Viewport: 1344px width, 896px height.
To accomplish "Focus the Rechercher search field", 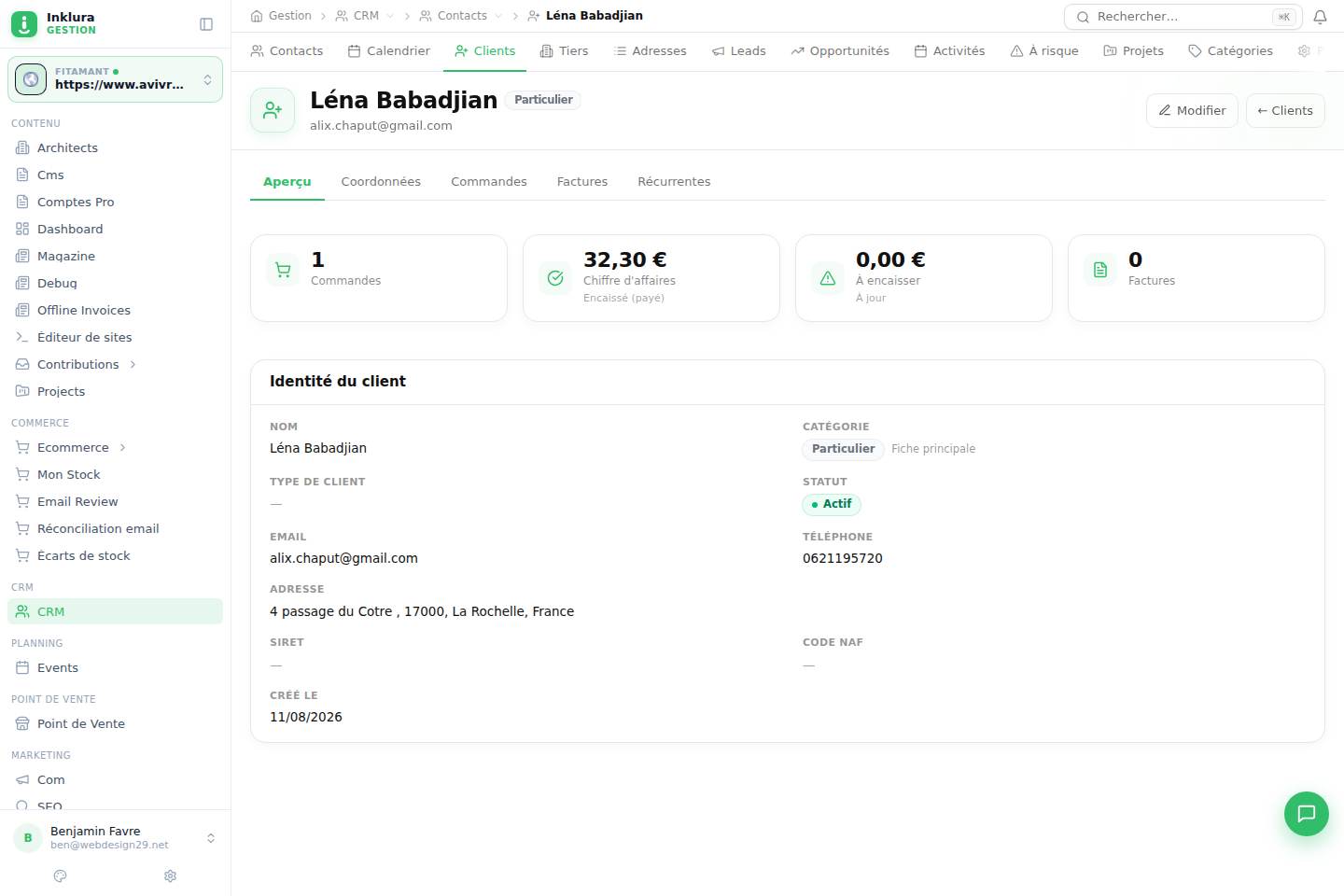I will (1183, 17).
